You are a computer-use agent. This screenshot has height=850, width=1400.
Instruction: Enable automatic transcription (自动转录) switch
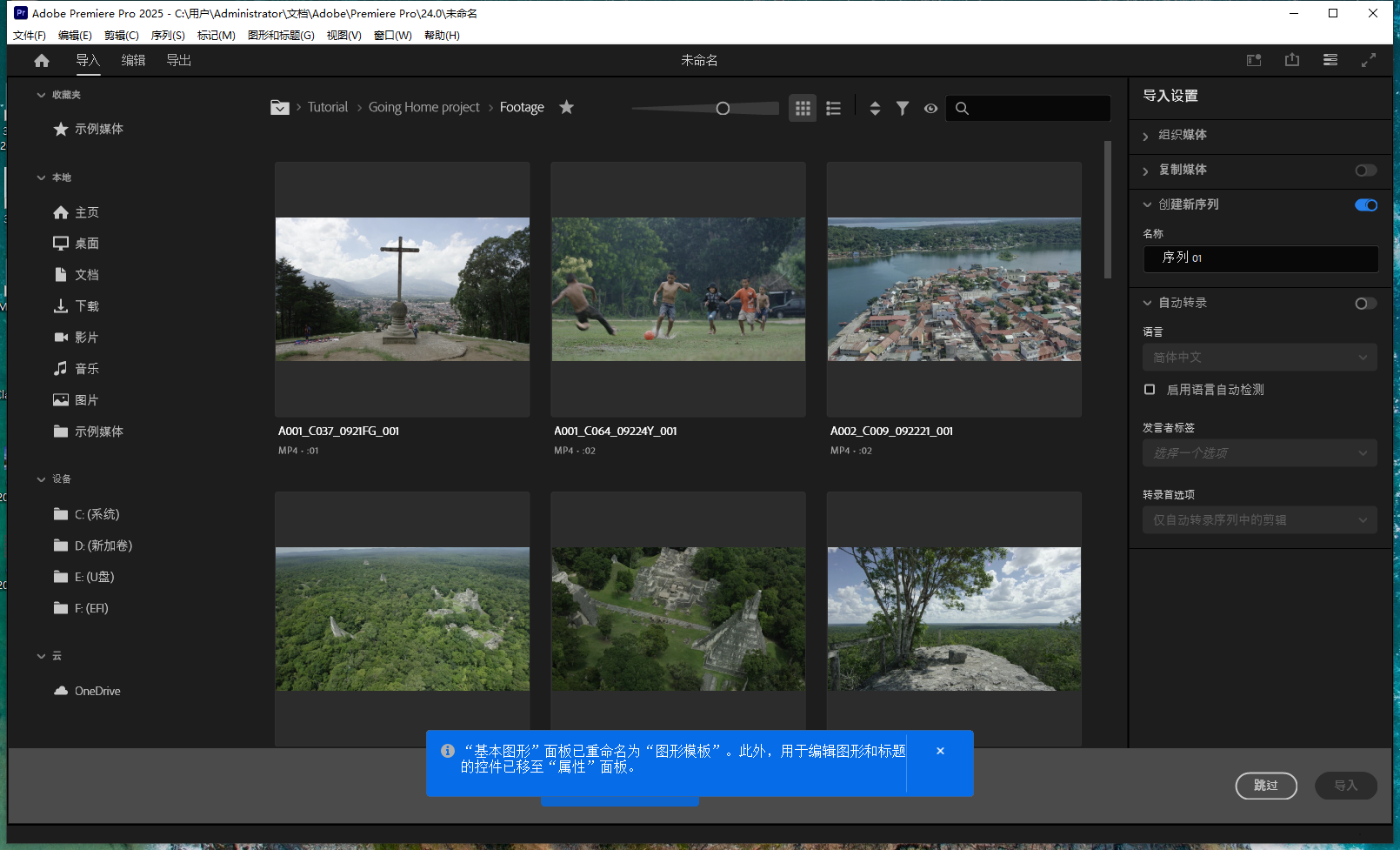[1366, 304]
